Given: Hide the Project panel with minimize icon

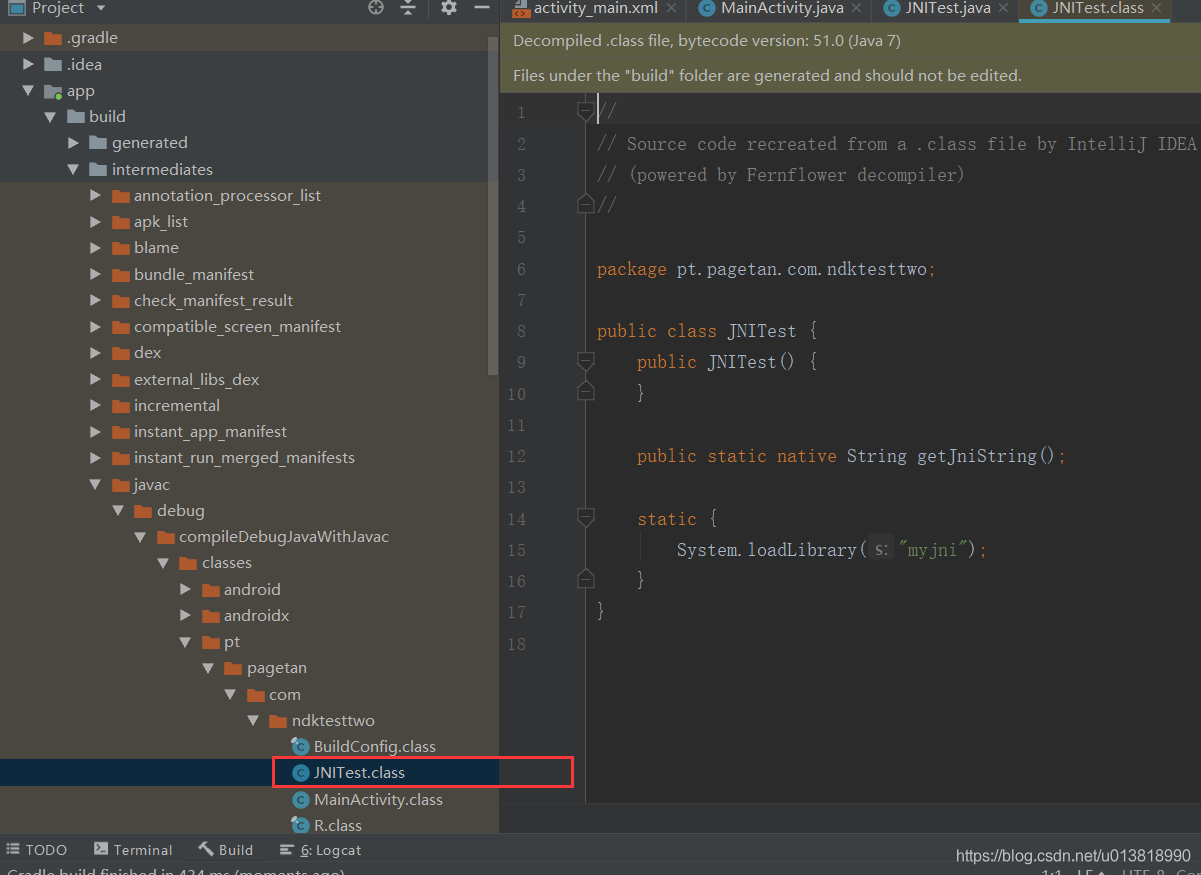Looking at the screenshot, I should [482, 8].
